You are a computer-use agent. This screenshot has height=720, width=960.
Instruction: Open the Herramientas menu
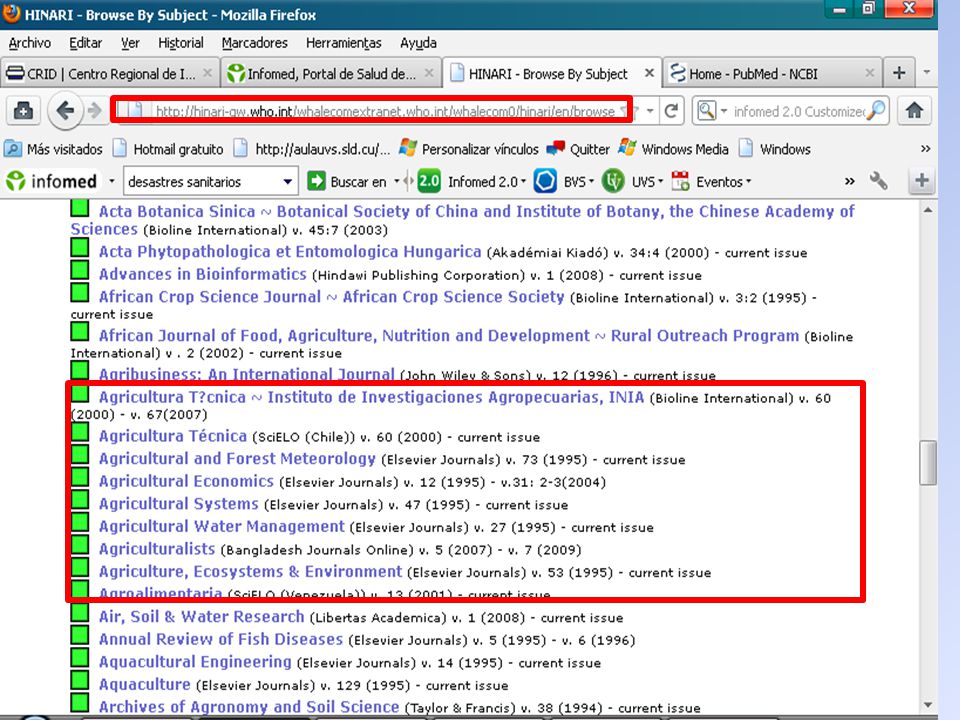click(x=343, y=43)
